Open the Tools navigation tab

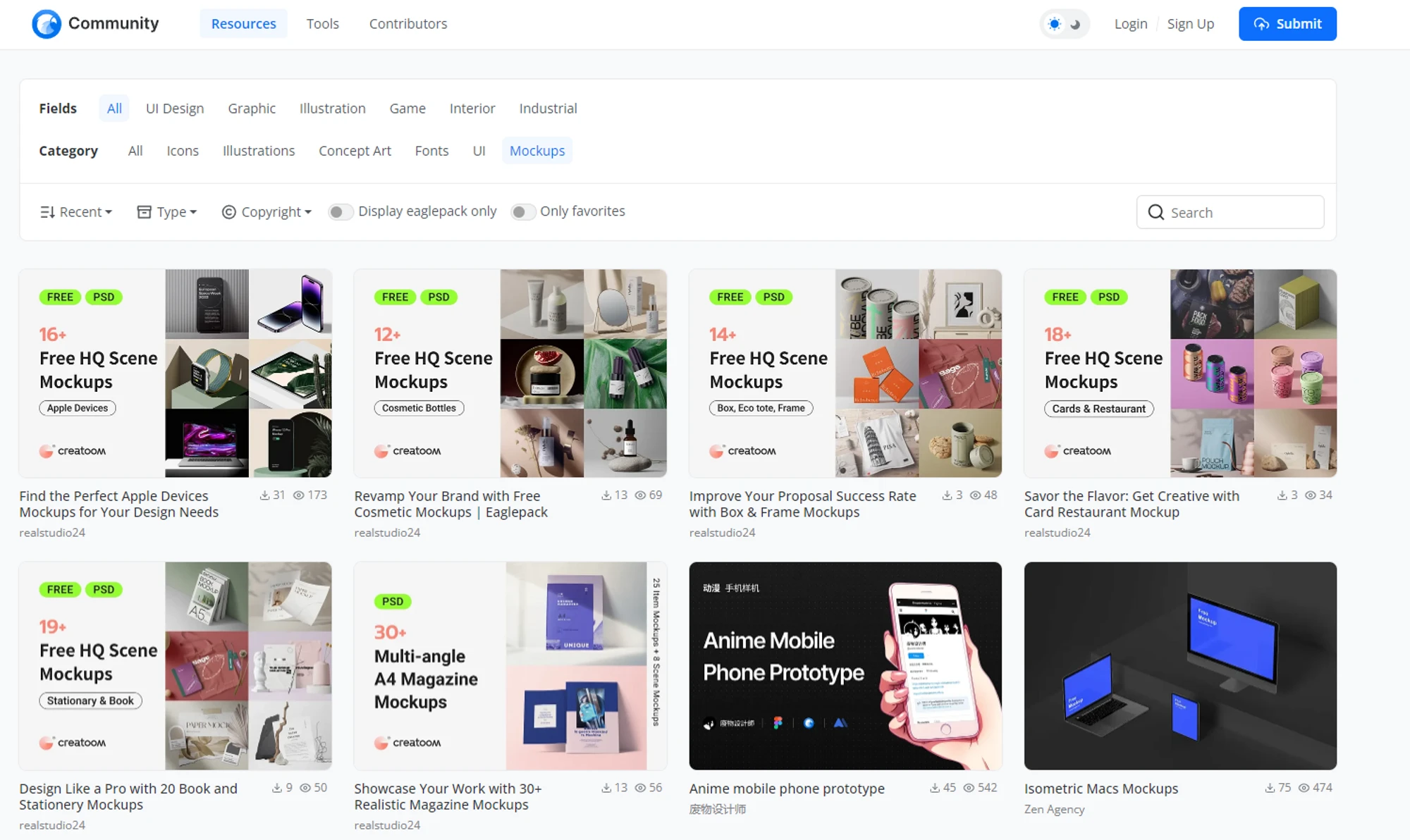tap(322, 24)
